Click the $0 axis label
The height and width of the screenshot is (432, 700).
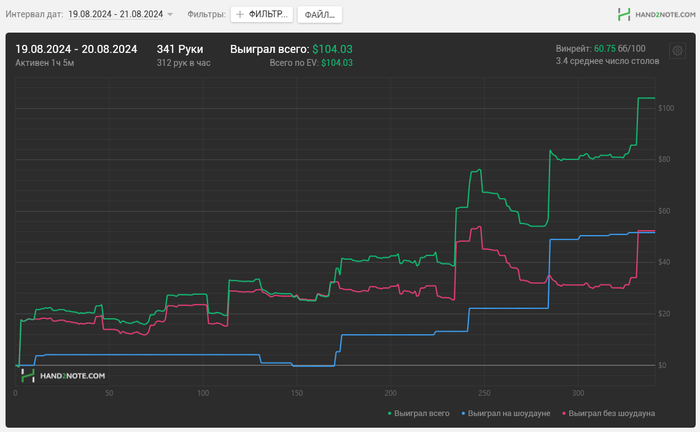662,365
